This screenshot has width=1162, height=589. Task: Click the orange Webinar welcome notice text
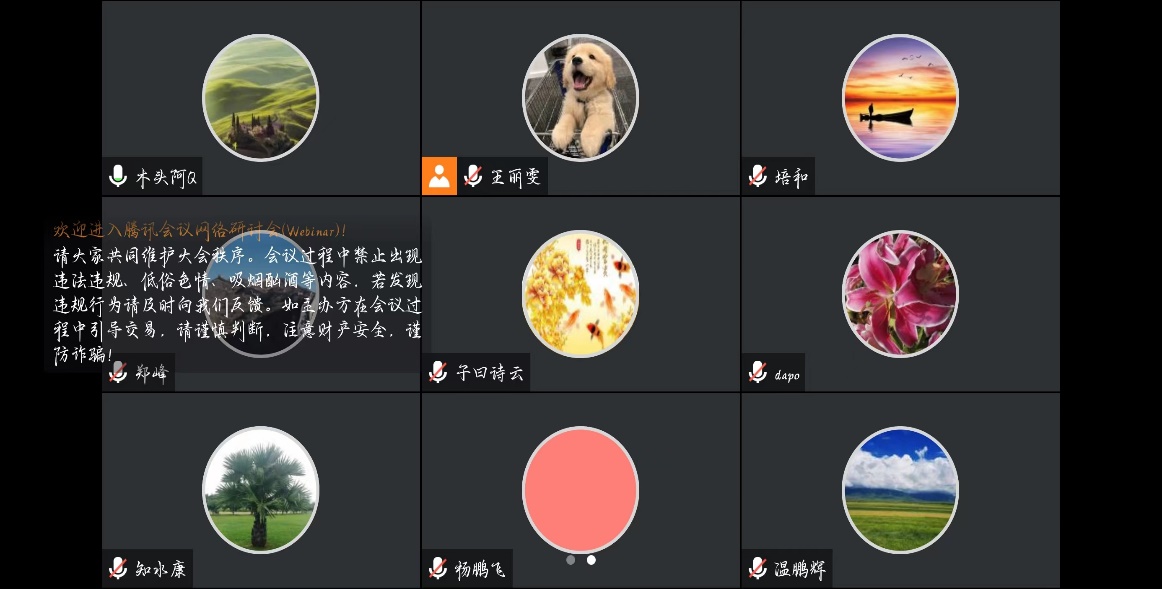coord(200,230)
